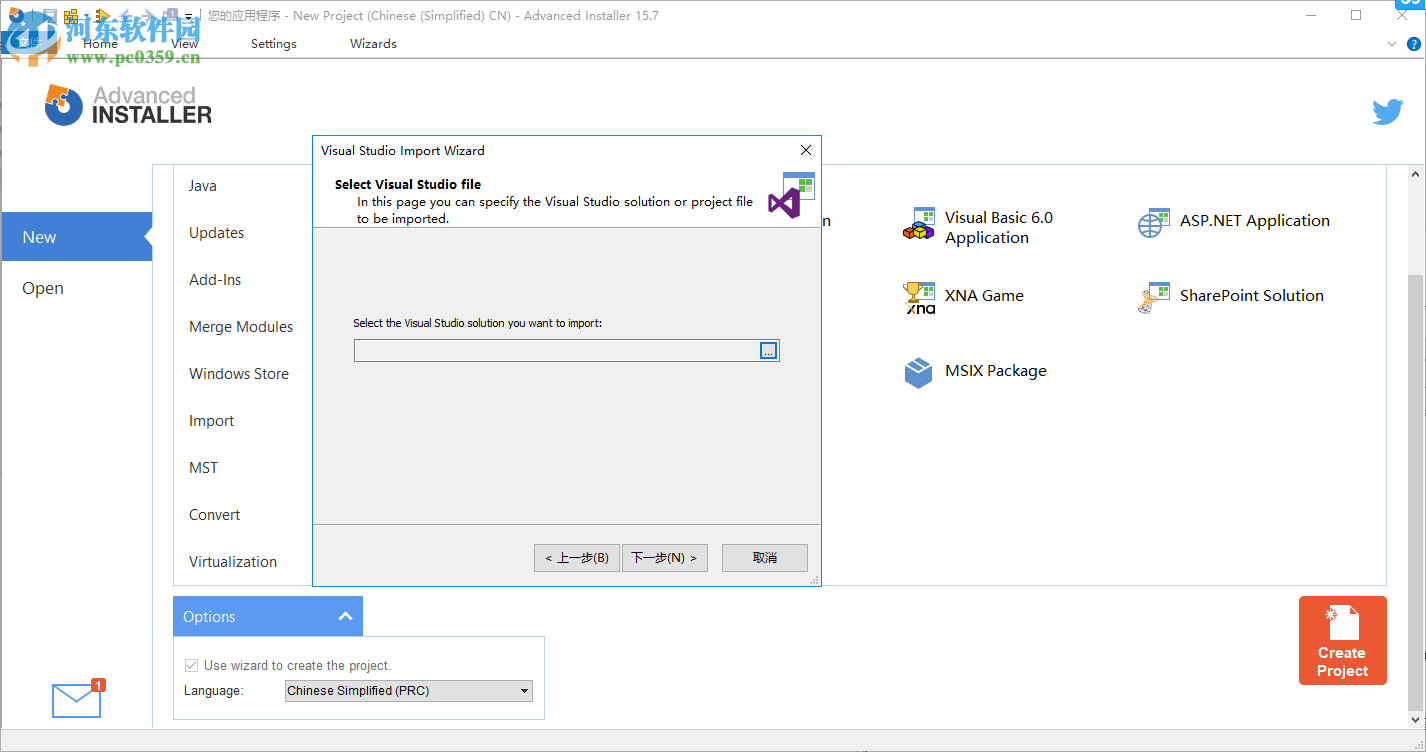Browse for solution with the ... button
Screen dimensions: 1426x752
pyautogui.click(x=768, y=351)
